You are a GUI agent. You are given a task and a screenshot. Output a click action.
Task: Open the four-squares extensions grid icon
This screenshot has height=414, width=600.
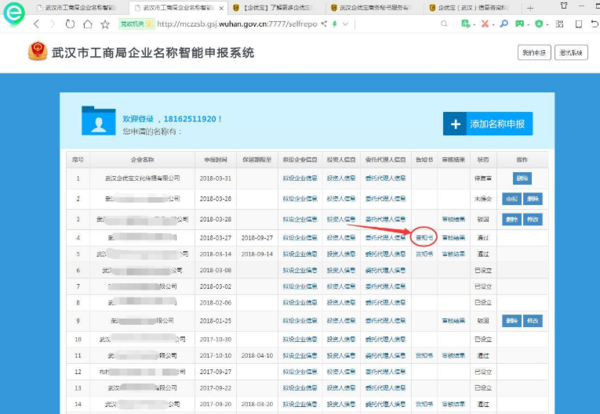tap(559, 24)
